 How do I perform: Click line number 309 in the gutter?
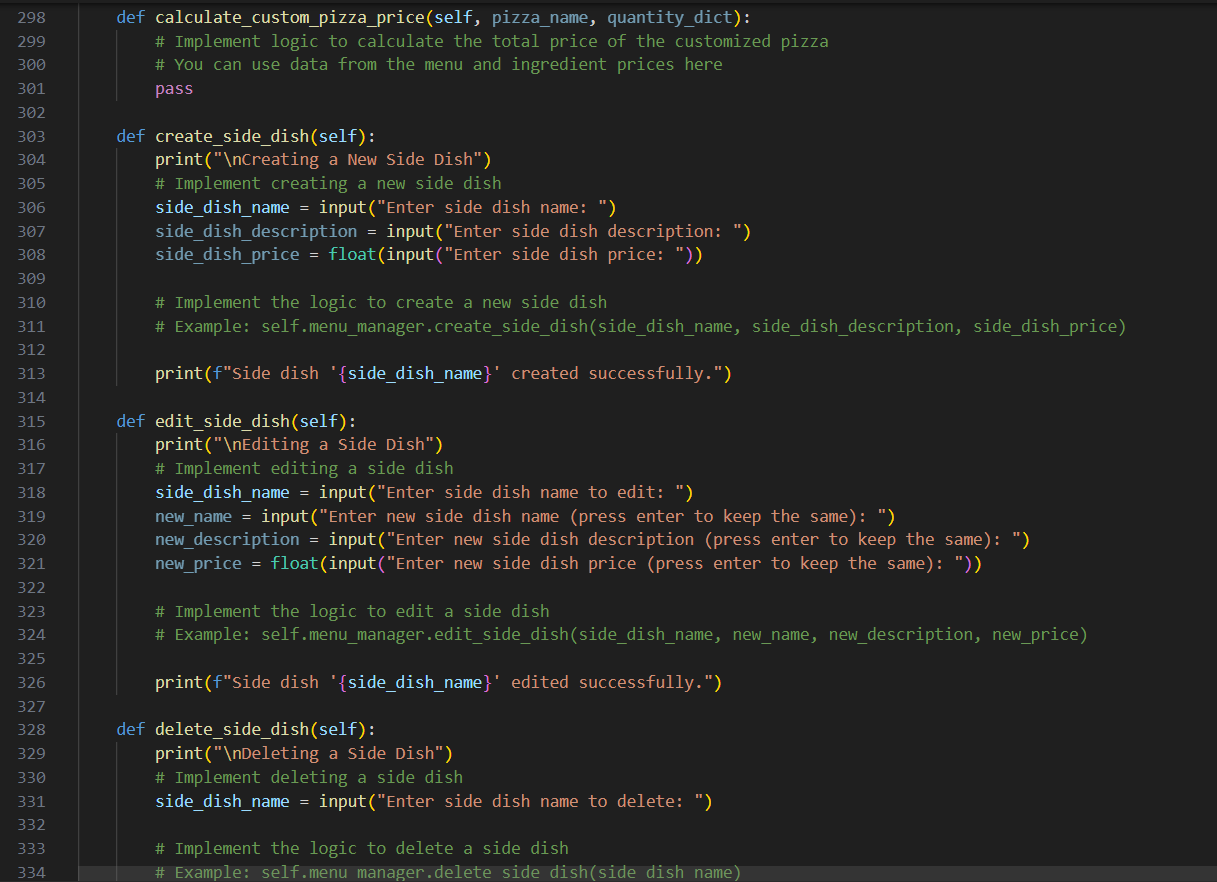click(x=32, y=279)
